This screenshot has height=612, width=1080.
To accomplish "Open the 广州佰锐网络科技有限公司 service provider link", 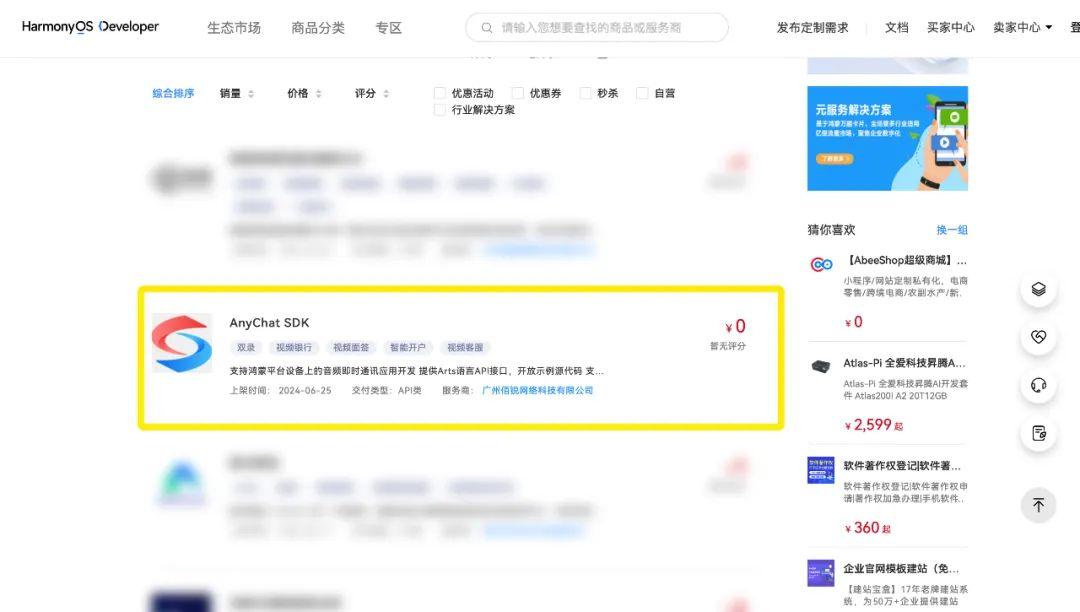I will (x=537, y=390).
